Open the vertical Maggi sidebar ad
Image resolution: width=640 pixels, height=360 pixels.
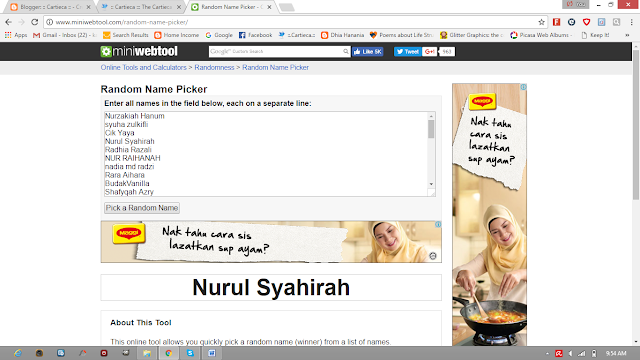pos(489,215)
